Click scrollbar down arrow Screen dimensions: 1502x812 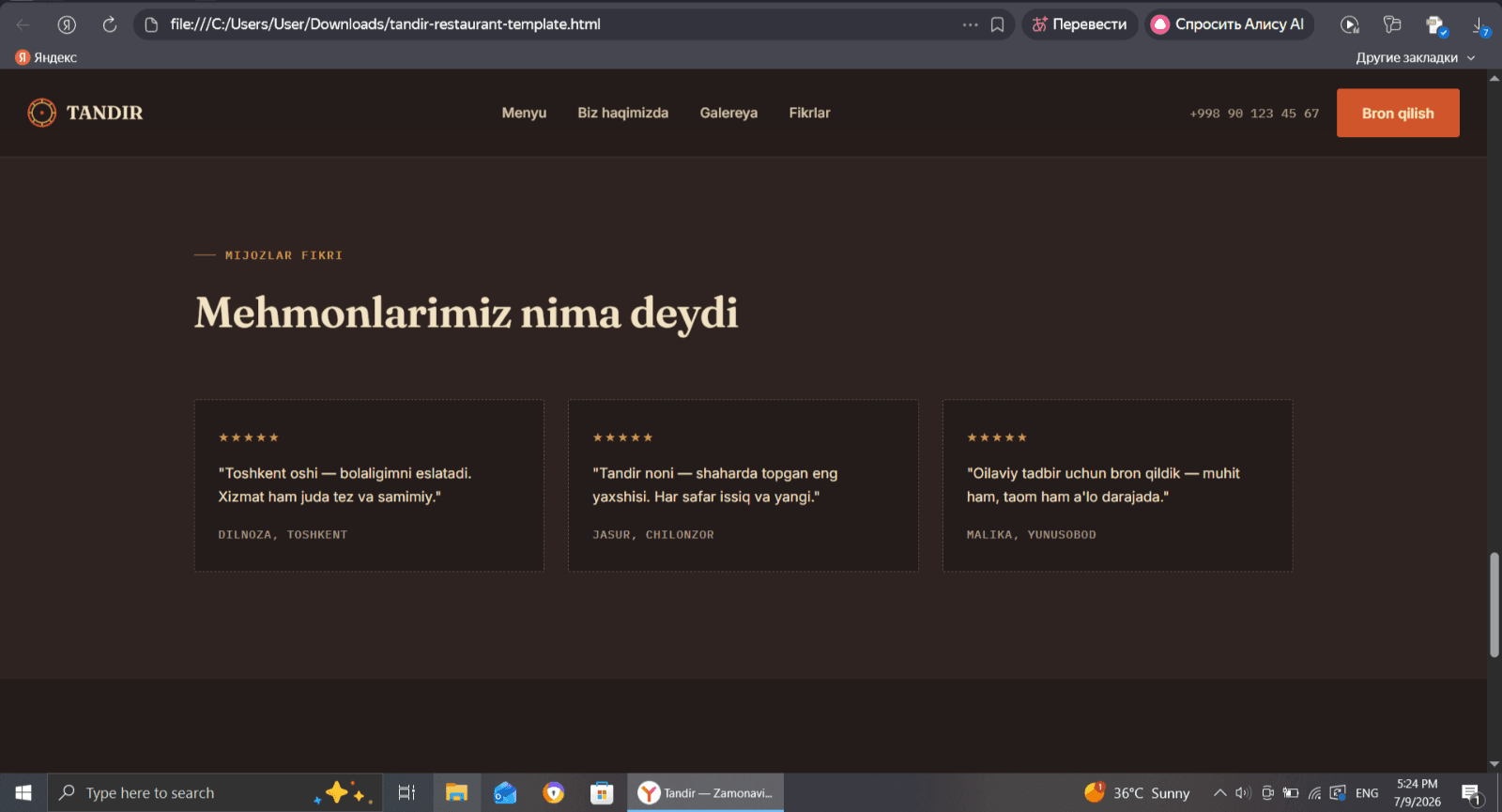point(1494,764)
